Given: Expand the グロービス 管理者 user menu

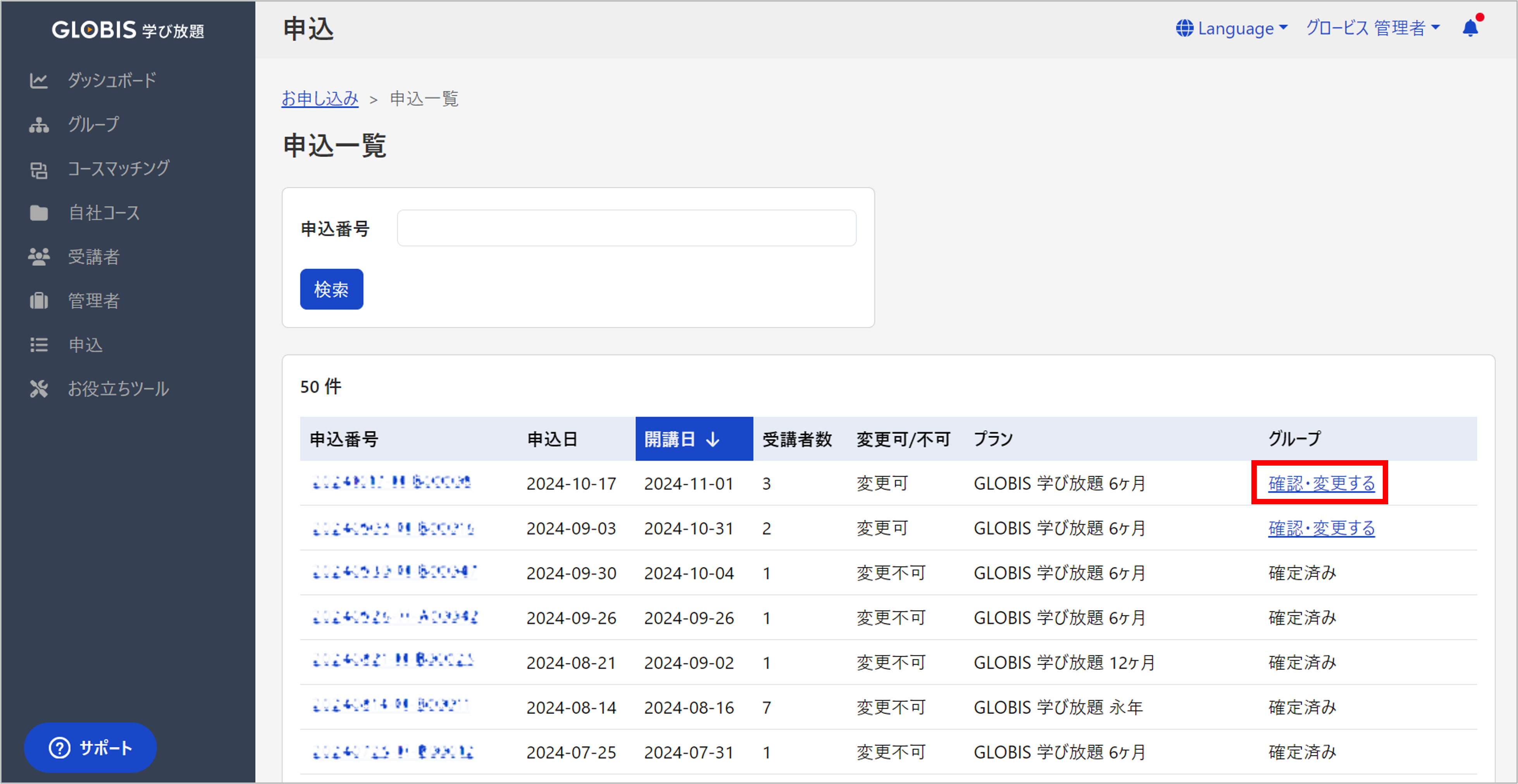Looking at the screenshot, I should (1372, 28).
